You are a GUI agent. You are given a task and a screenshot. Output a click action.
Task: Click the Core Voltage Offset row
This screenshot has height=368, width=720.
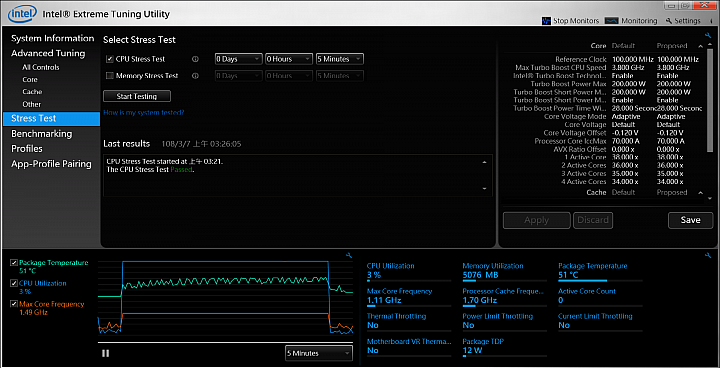click(603, 133)
